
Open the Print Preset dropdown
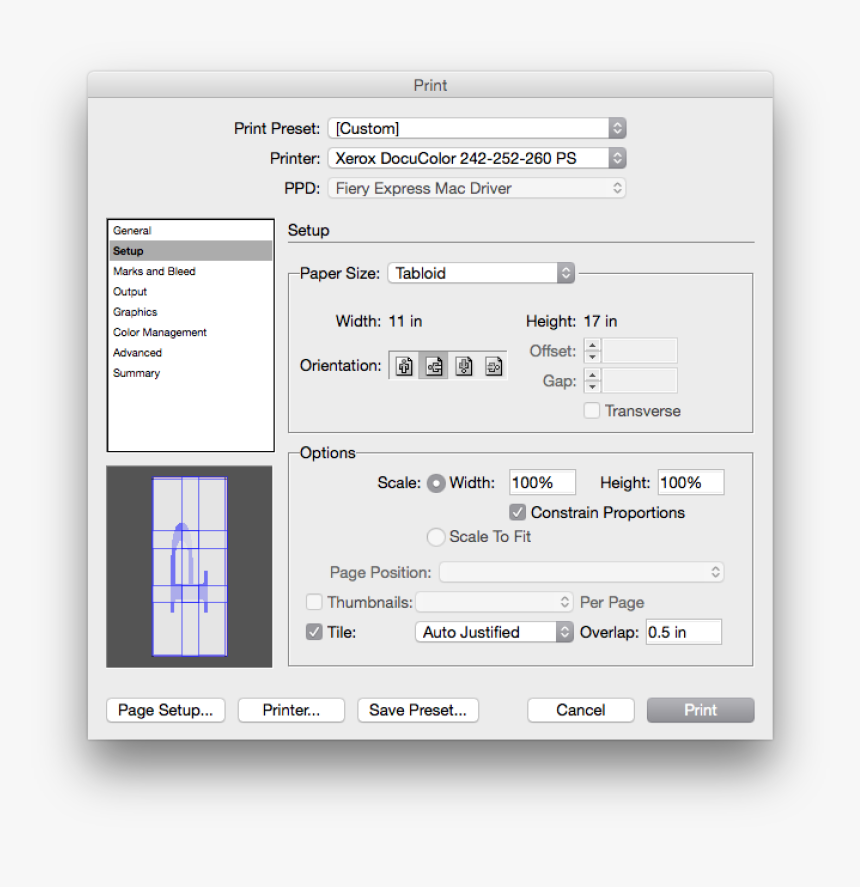coord(476,128)
